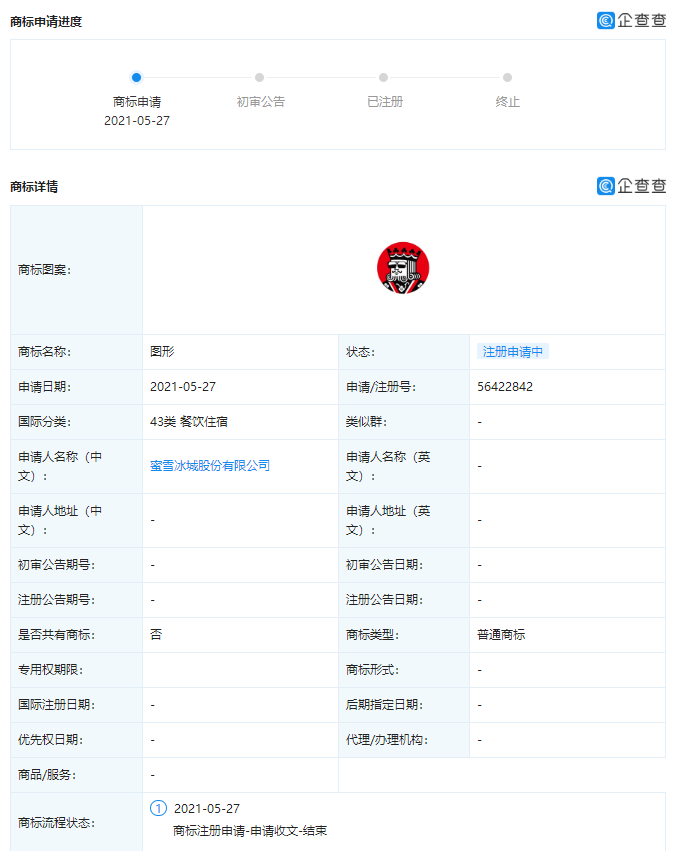Click the 否 shared-trademark value

point(156,634)
